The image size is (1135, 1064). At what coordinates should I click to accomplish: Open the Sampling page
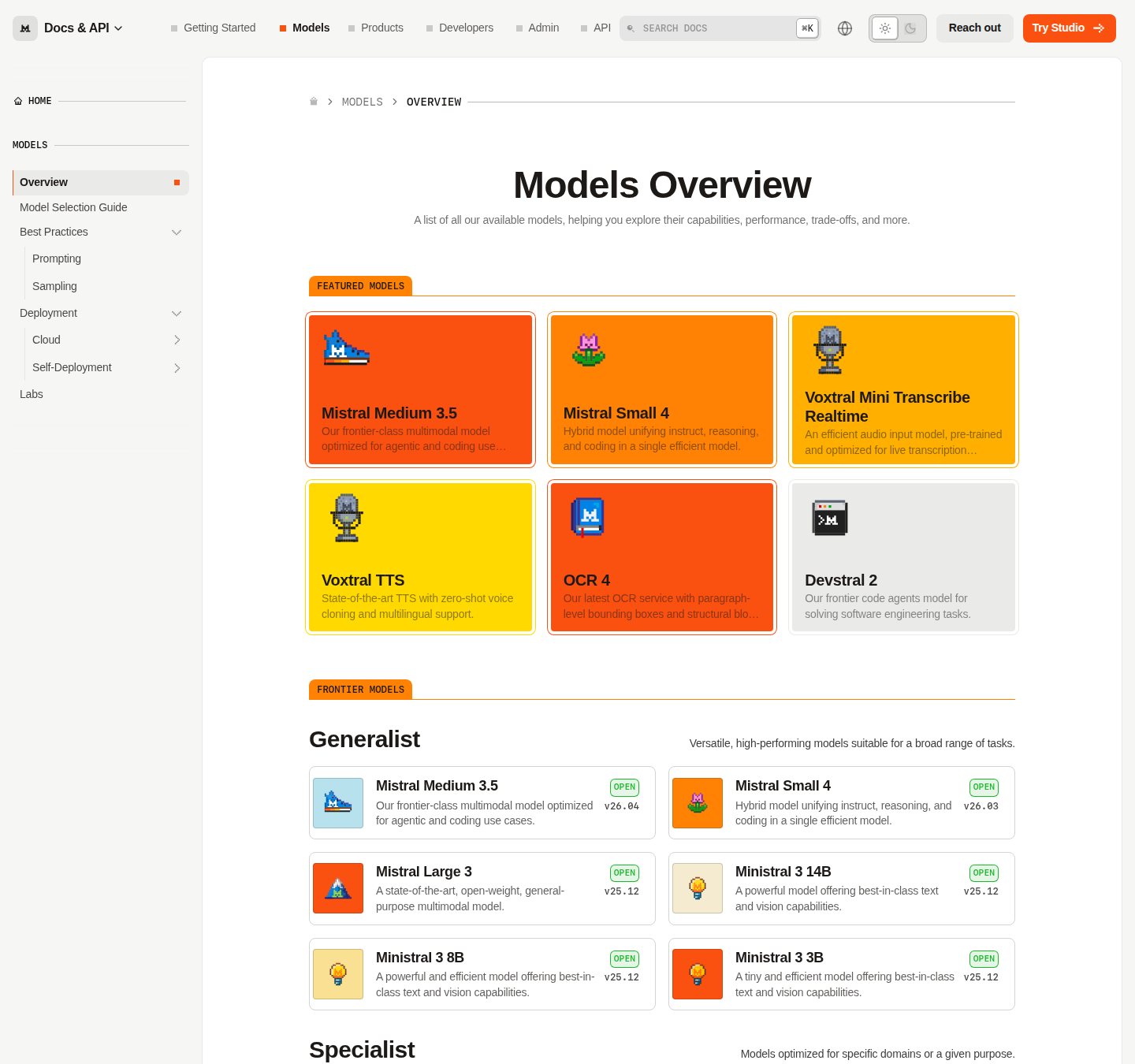(54, 286)
